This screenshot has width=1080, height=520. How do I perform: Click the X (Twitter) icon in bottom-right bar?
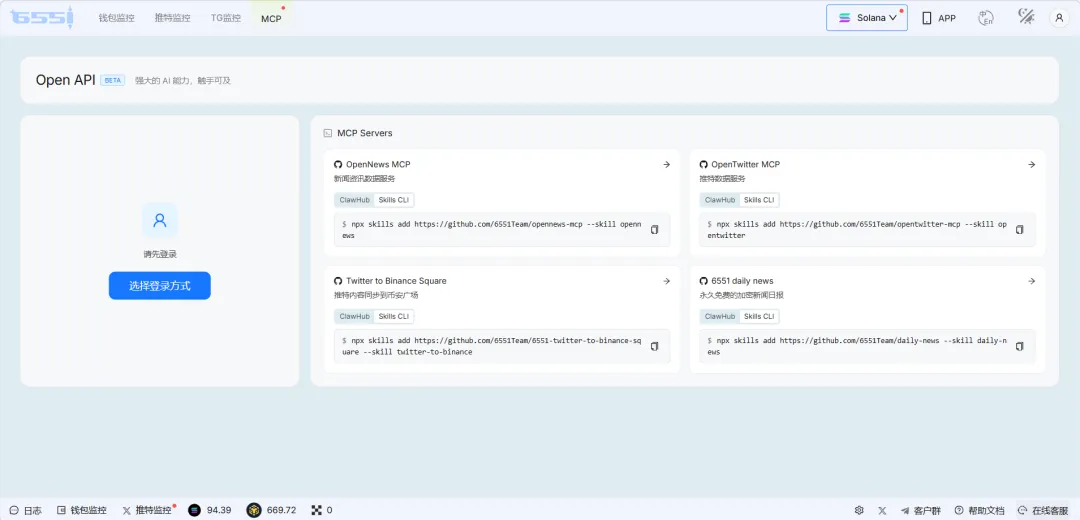pos(882,510)
